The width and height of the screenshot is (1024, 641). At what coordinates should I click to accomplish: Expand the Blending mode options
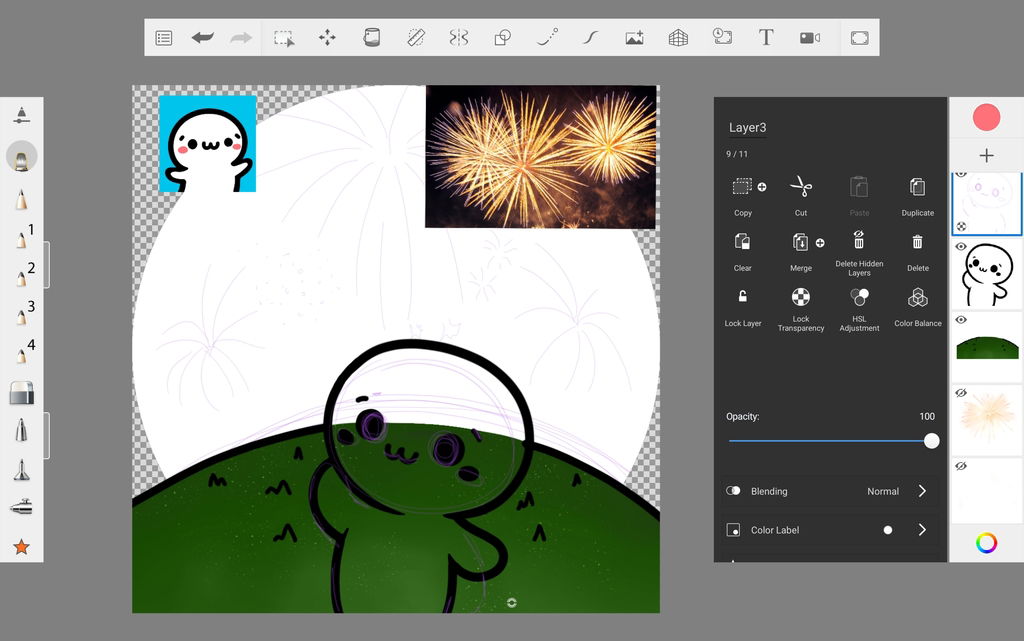(x=922, y=491)
